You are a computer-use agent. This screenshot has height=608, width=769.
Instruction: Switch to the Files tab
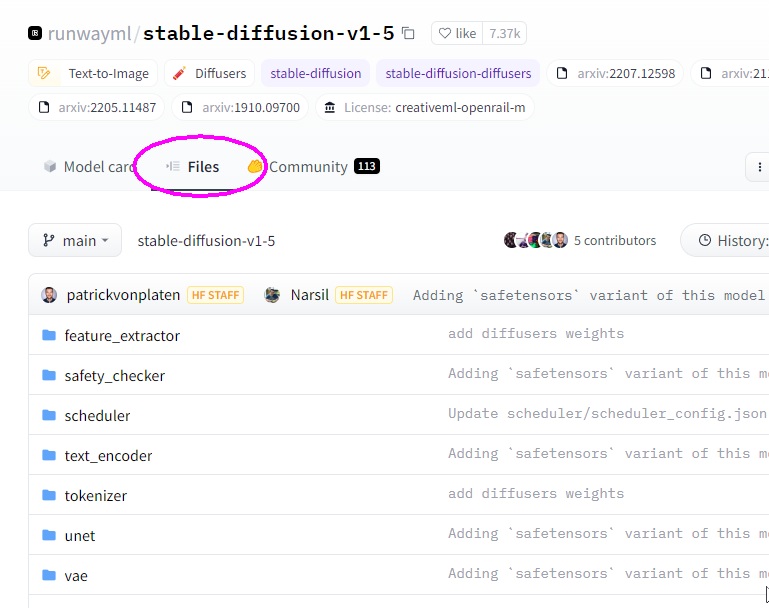[193, 167]
